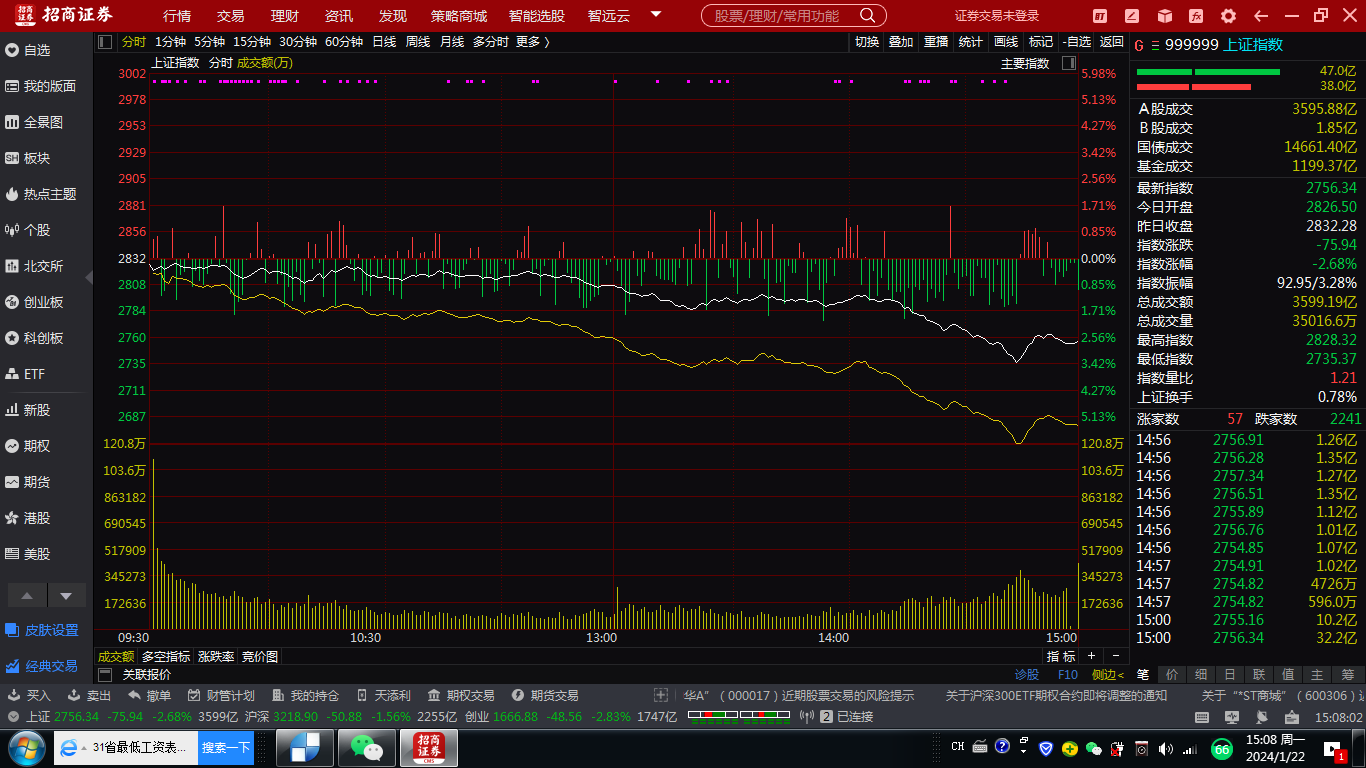Open the 美股 US stocks page
Viewport: 1366px width, 768px height.
coord(28,554)
